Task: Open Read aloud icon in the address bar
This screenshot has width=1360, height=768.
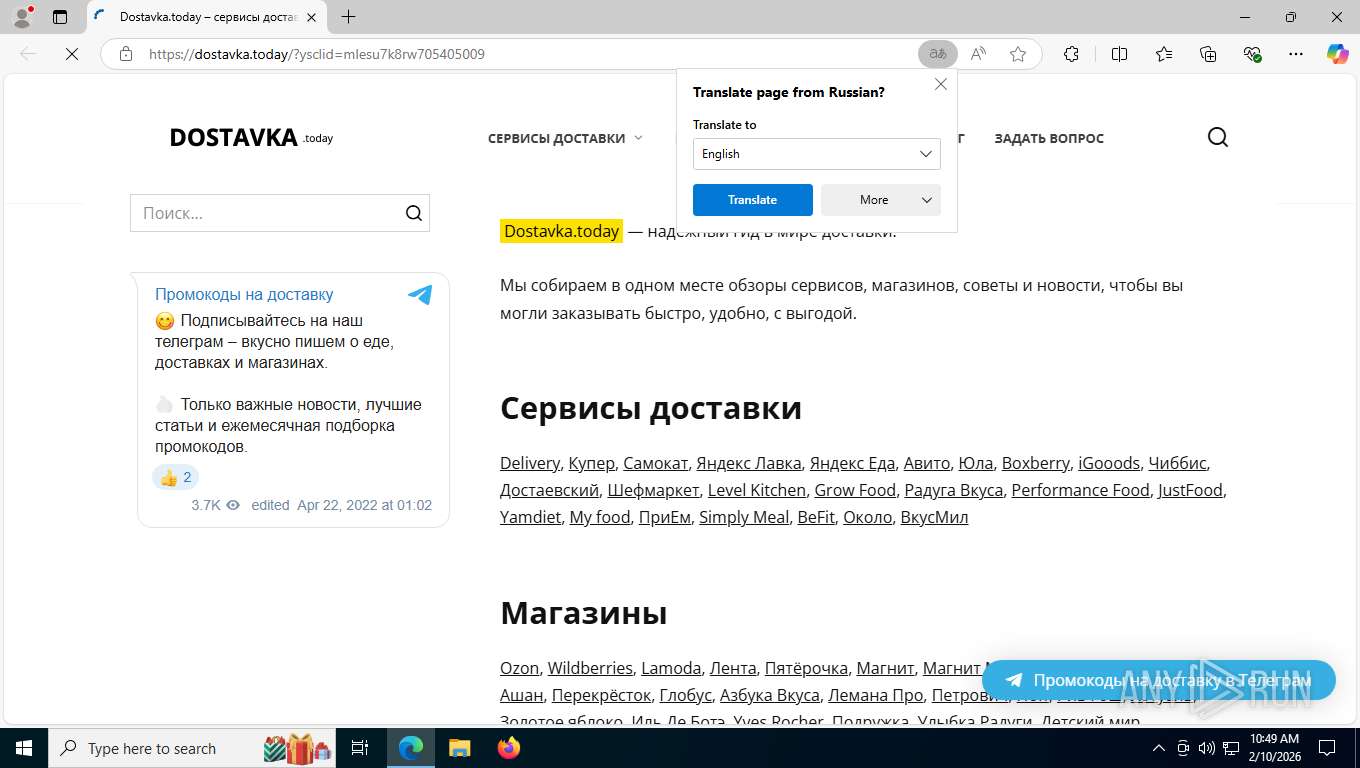Action: 978,54
